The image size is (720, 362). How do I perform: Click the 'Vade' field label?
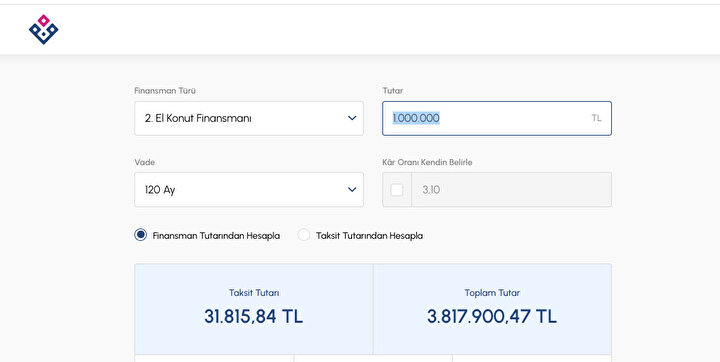tap(145, 162)
